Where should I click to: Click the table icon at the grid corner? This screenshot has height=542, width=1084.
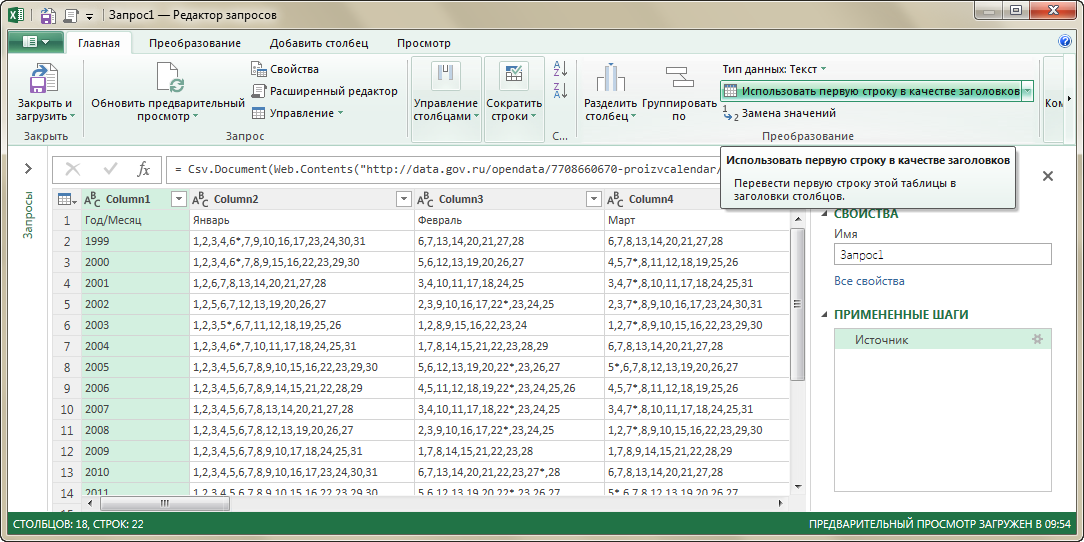tap(65, 199)
